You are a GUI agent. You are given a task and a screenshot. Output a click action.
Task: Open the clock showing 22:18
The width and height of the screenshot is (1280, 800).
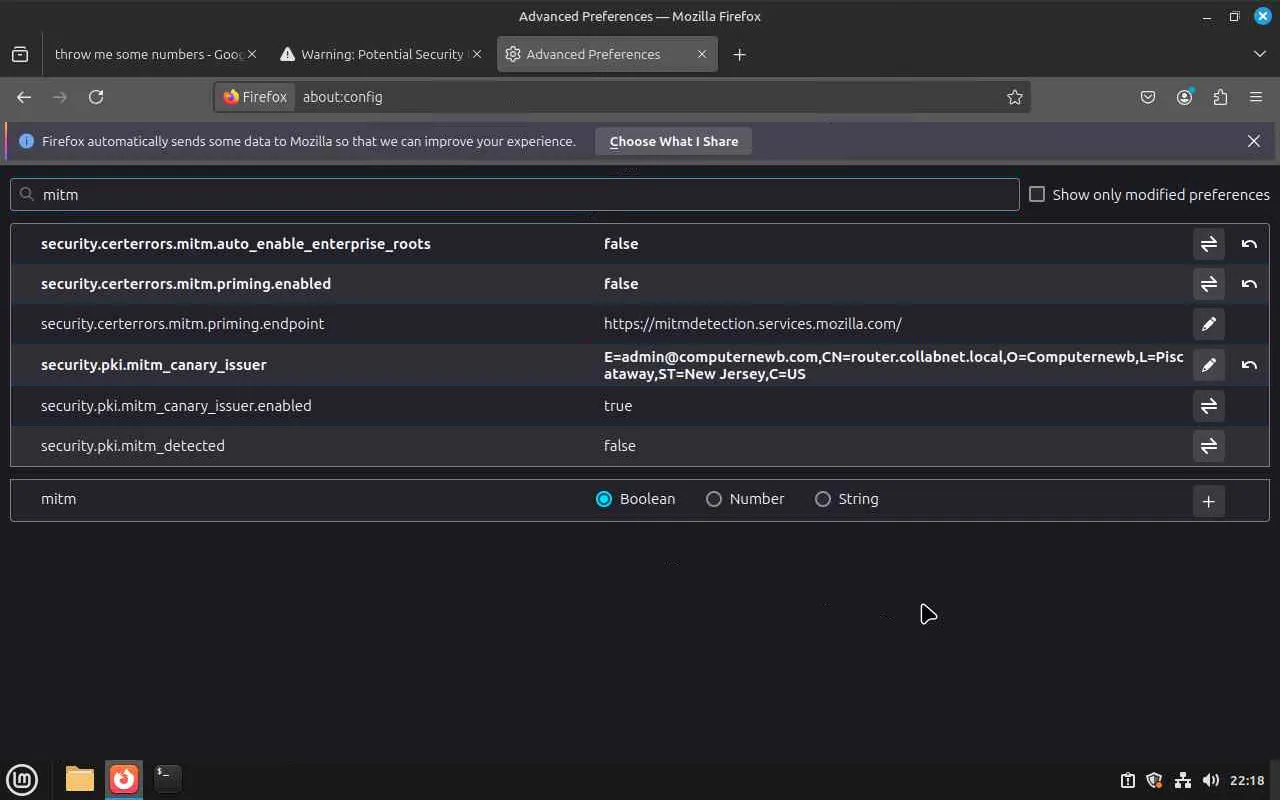(x=1247, y=780)
